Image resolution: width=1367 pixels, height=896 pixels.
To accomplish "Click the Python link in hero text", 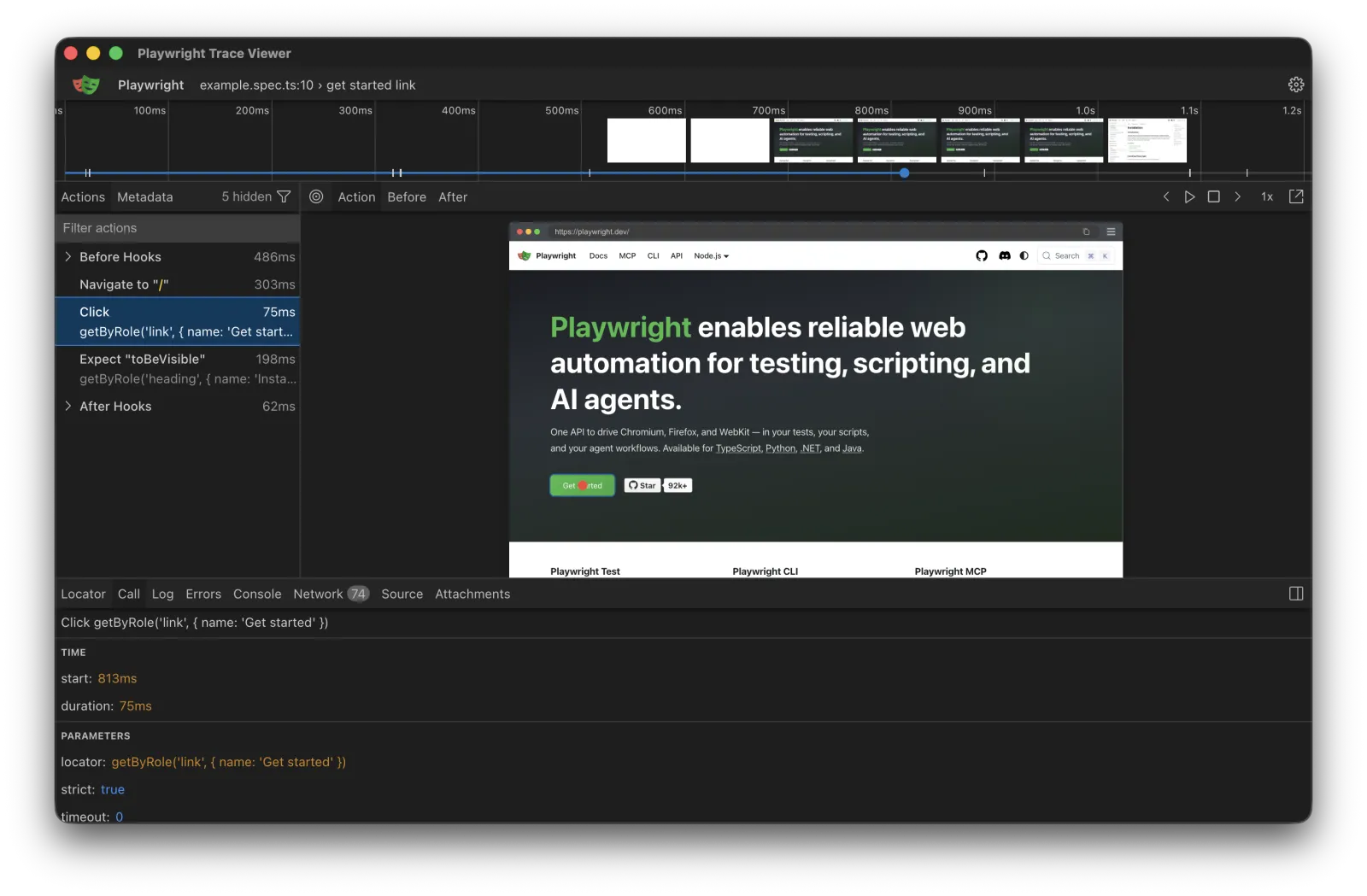I will (x=780, y=448).
